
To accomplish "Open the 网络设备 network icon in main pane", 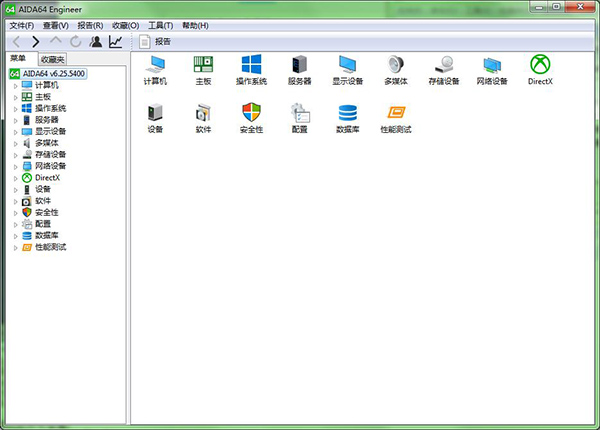I will [x=492, y=70].
